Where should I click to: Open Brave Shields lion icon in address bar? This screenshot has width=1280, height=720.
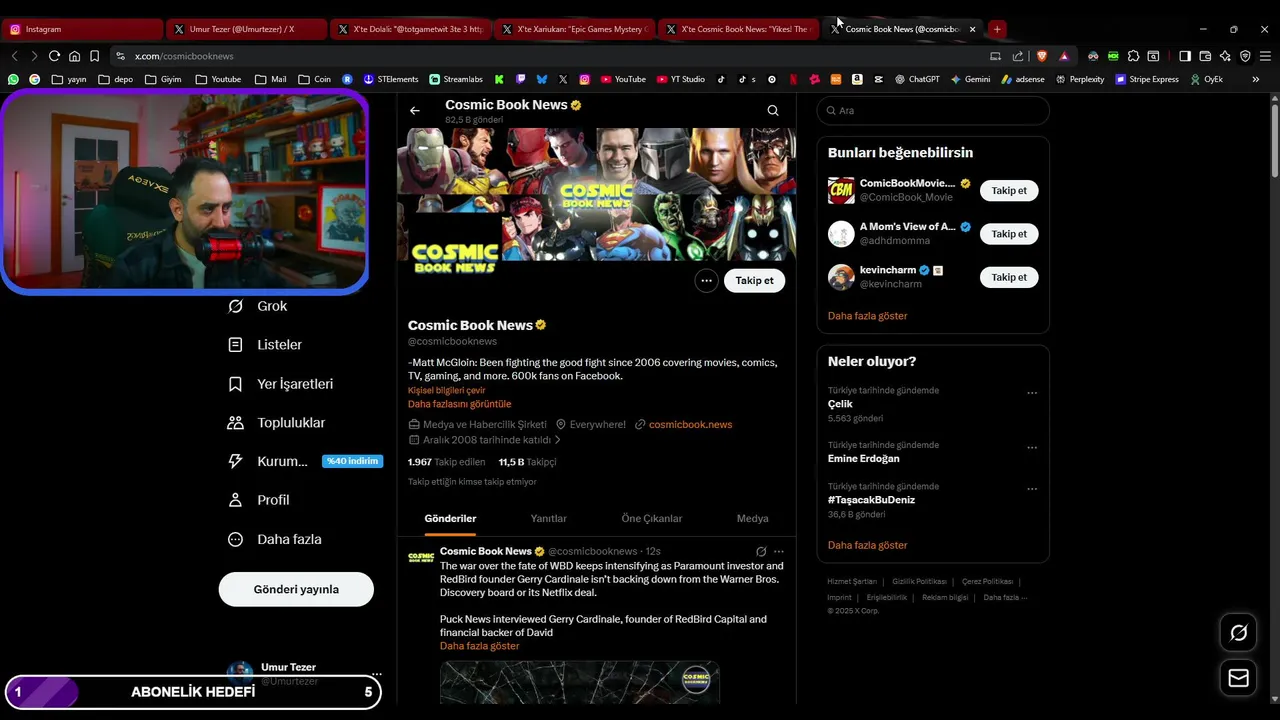tap(1041, 56)
